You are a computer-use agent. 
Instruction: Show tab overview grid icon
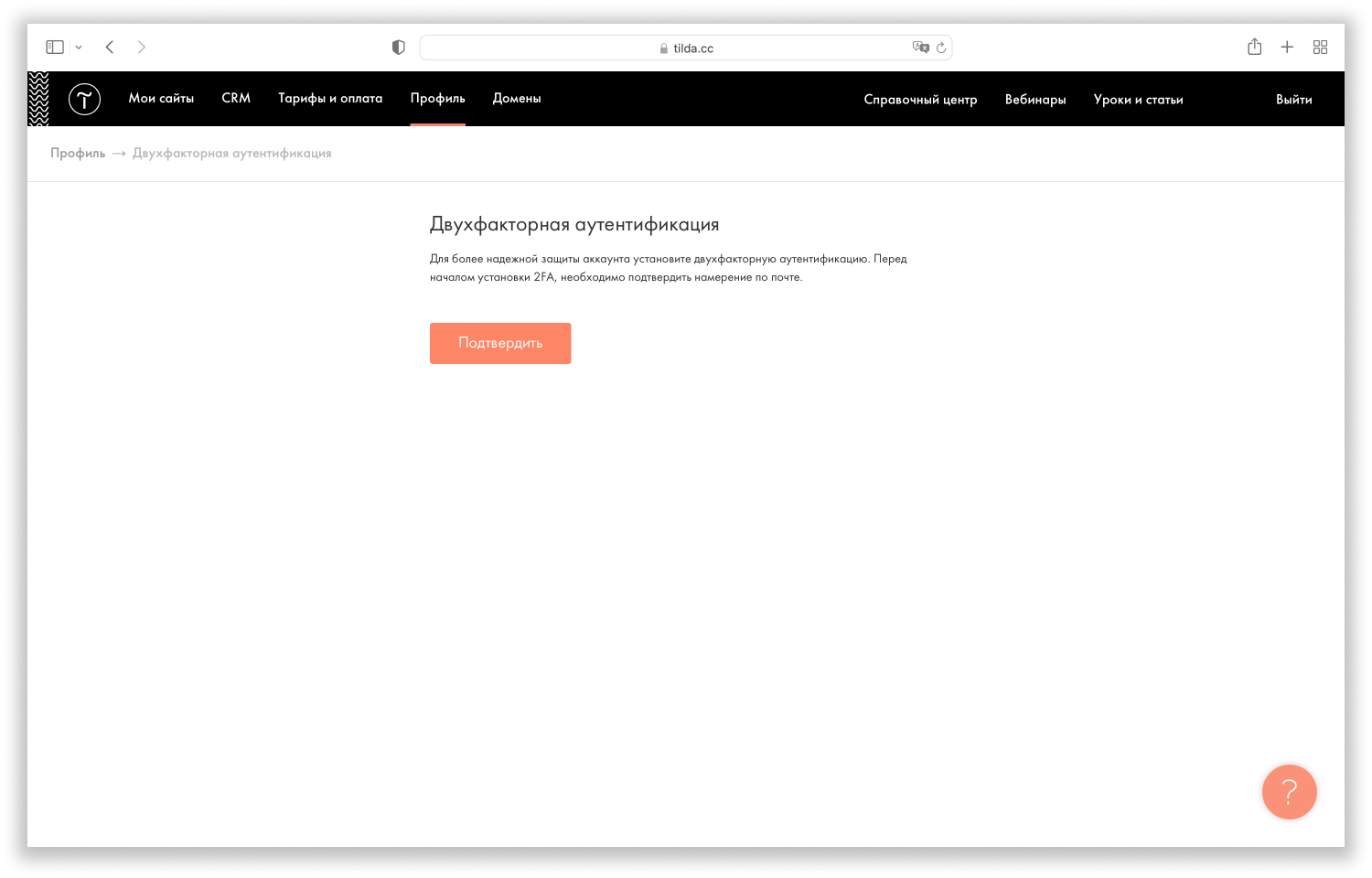click(x=1320, y=47)
